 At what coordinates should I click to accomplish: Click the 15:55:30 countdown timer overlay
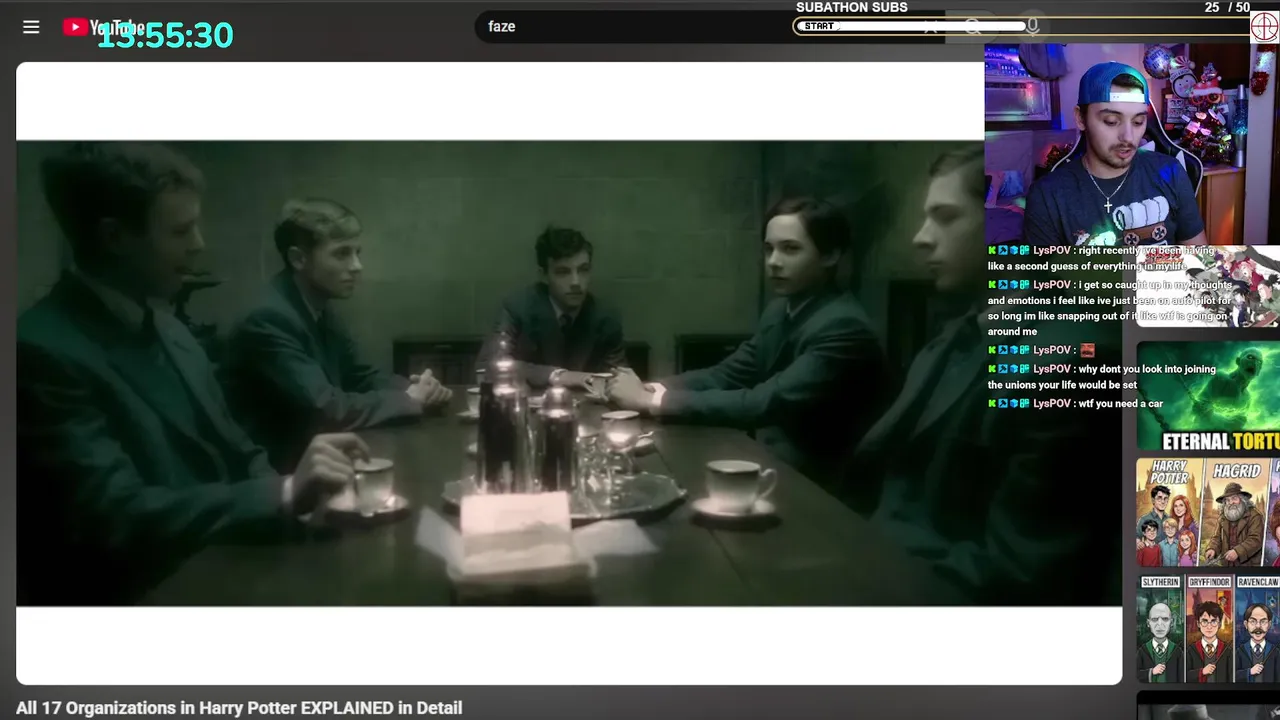pyautogui.click(x=165, y=35)
